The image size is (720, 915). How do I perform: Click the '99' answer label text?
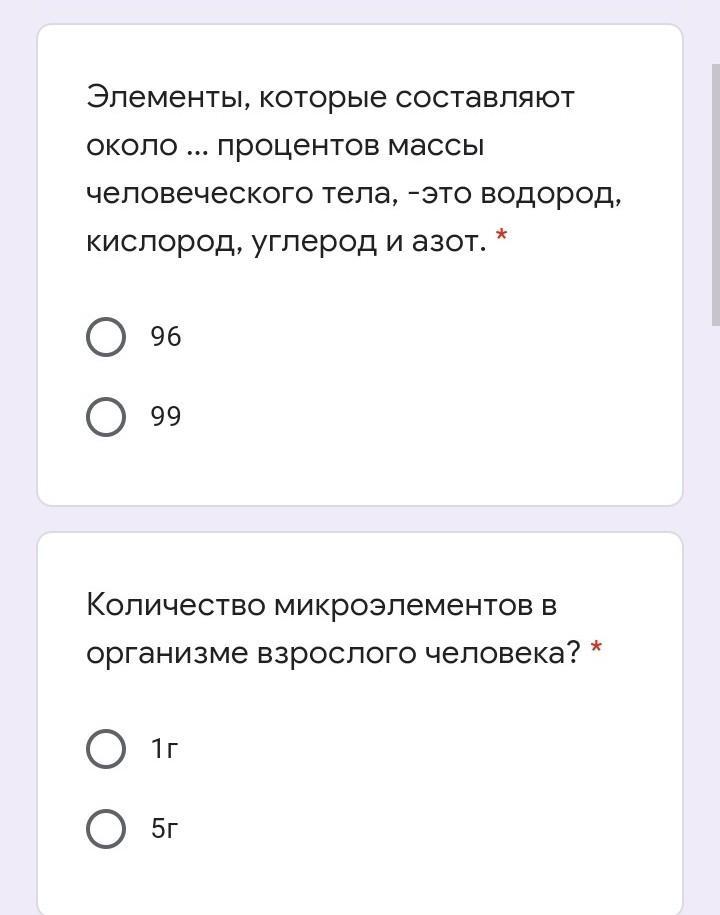tap(166, 417)
